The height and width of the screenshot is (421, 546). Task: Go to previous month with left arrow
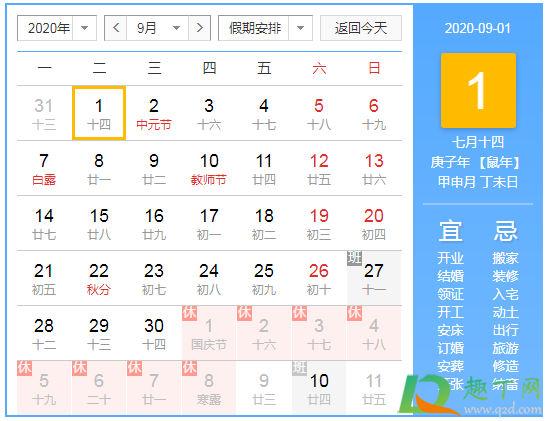116,28
